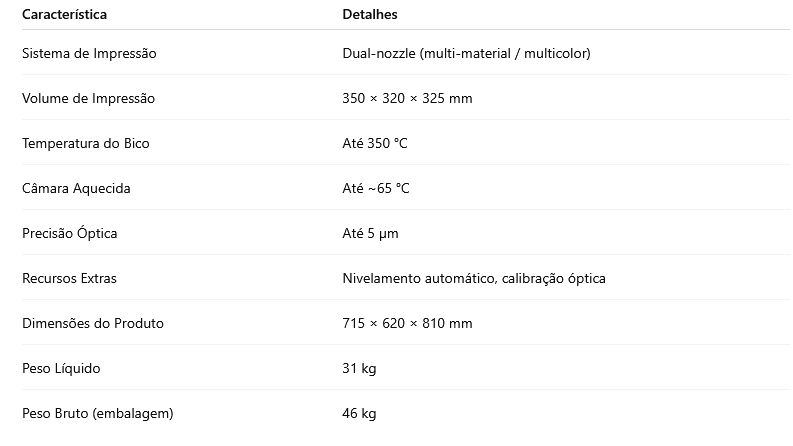Click the Até ~65 °C value
Screen dimensions: 793x446
(376, 189)
